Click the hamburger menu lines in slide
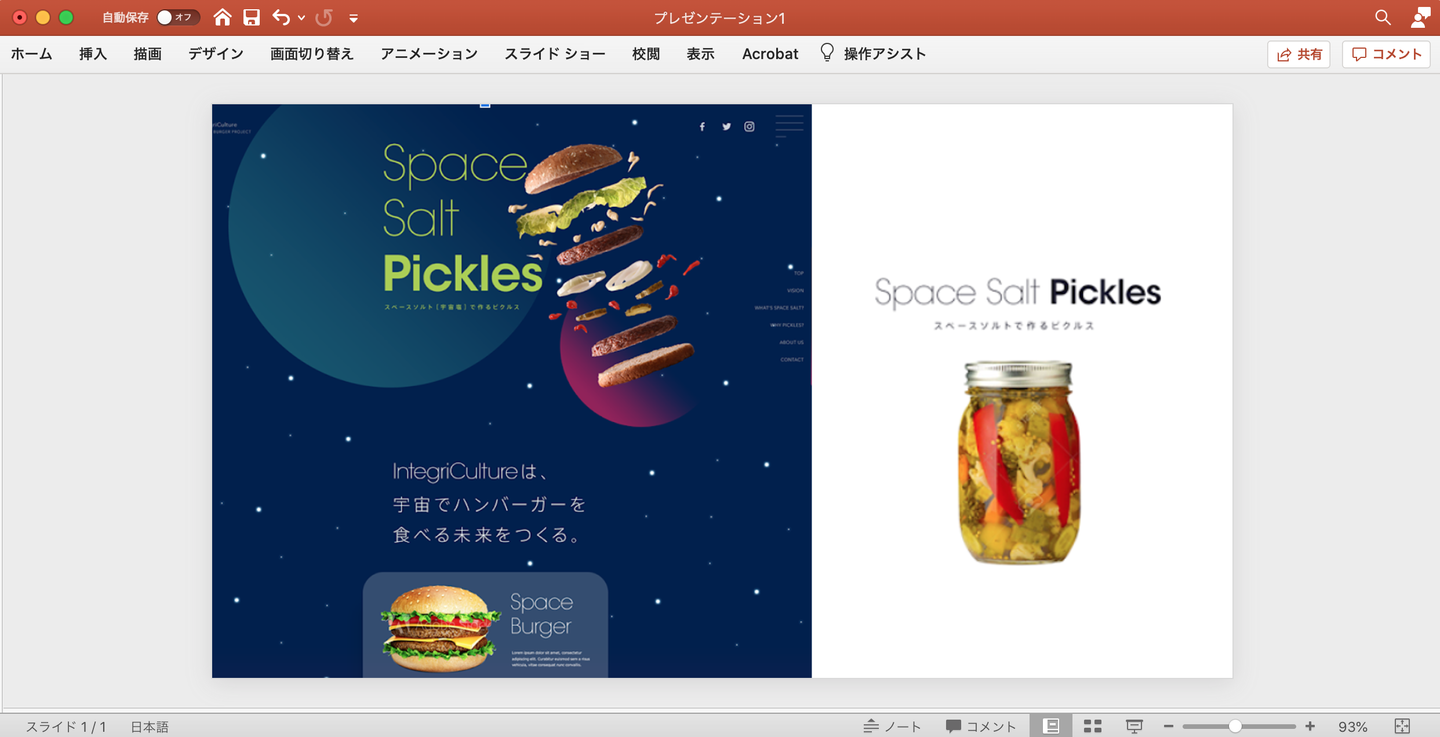This screenshot has width=1440, height=737. pos(789,125)
